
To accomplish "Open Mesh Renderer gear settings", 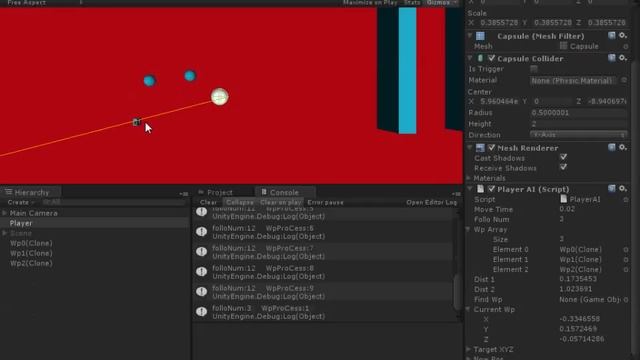I will [x=622, y=147].
